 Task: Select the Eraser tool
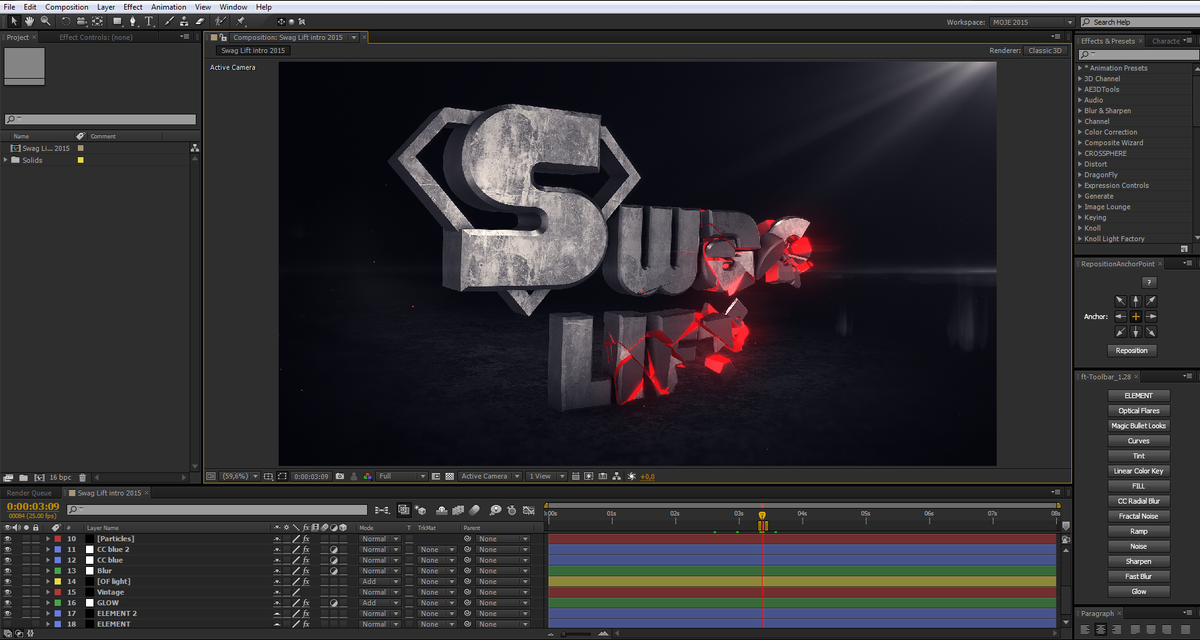[x=200, y=21]
